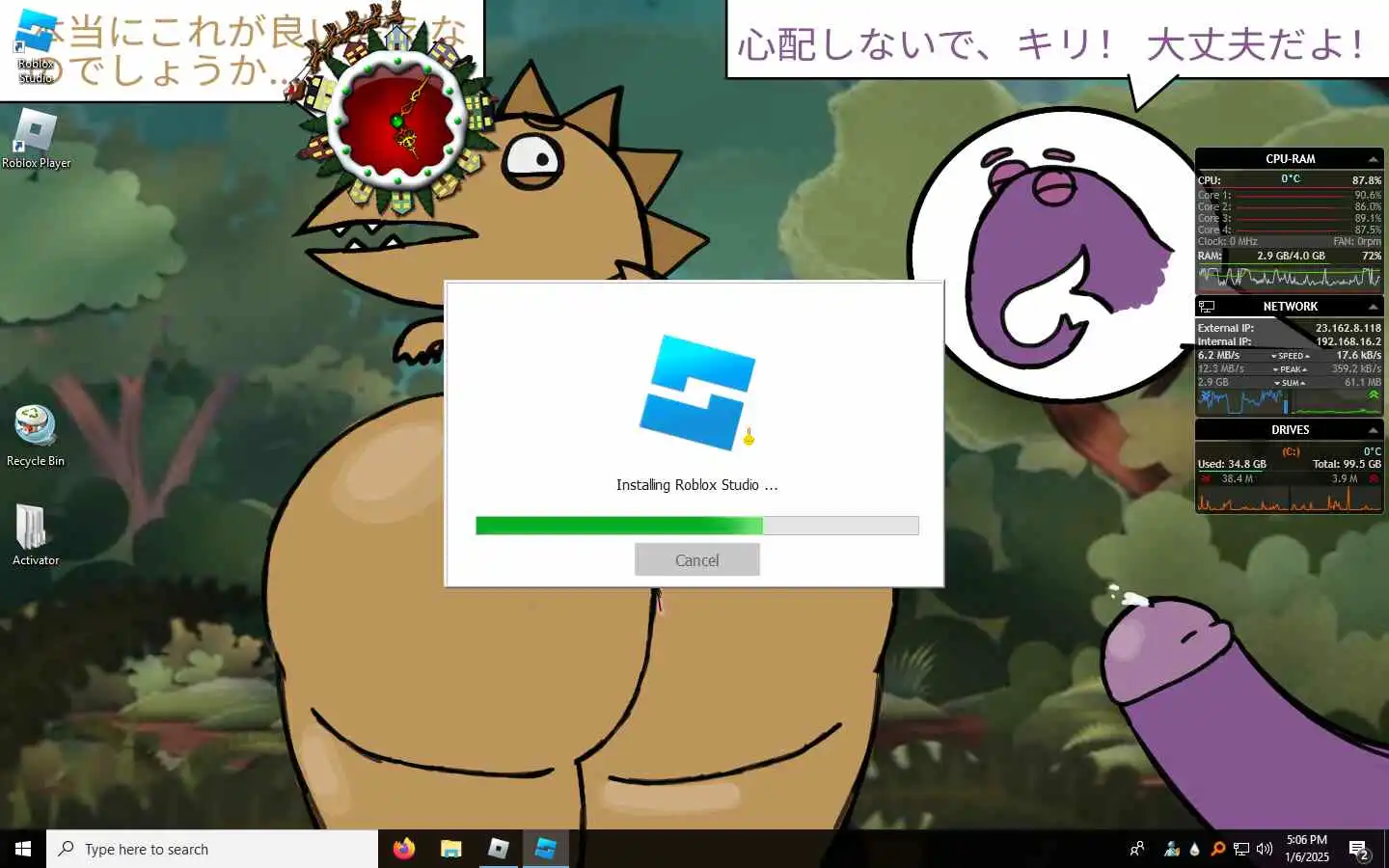Click the orange magnifier tray icon
Screen dimensions: 1389x868
tap(1218, 849)
